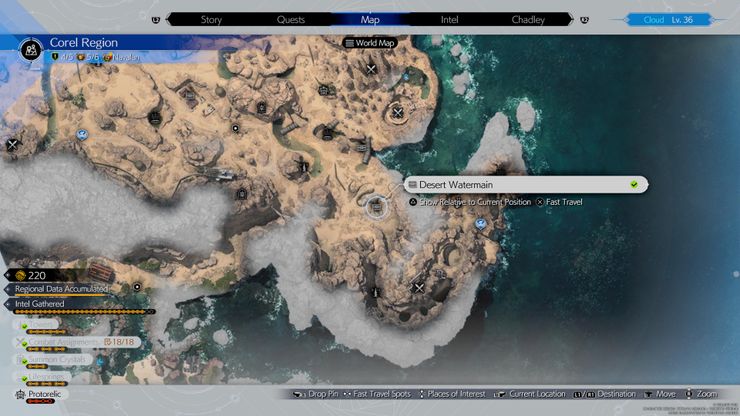Select combat marker at north coast

pos(371,69)
